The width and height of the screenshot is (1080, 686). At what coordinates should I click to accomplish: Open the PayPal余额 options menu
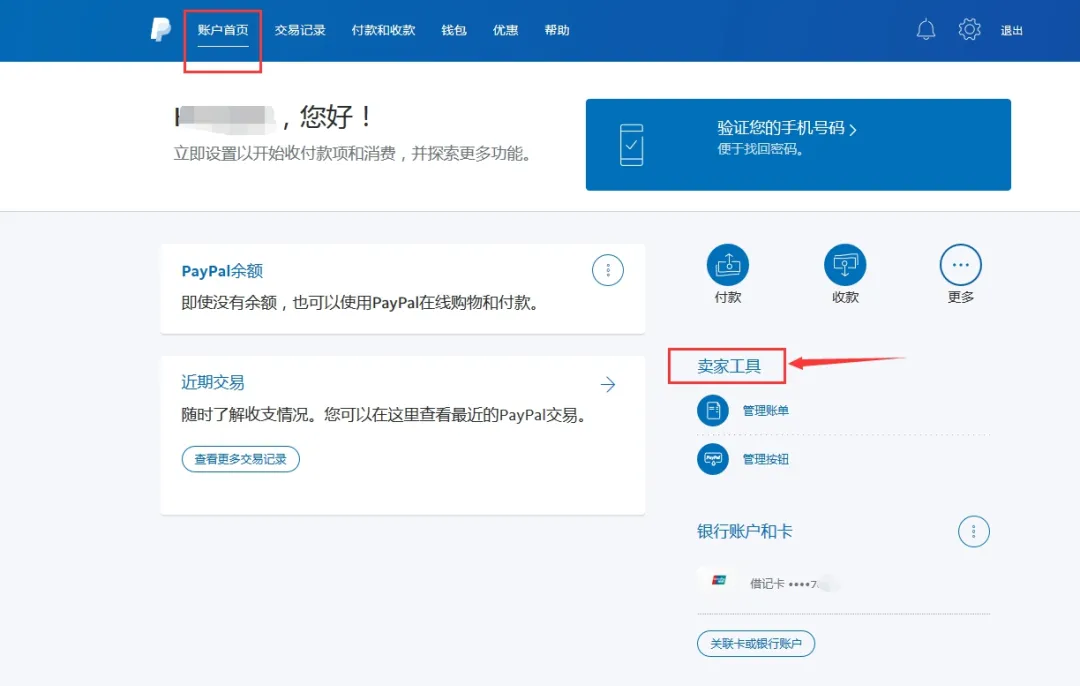607,270
